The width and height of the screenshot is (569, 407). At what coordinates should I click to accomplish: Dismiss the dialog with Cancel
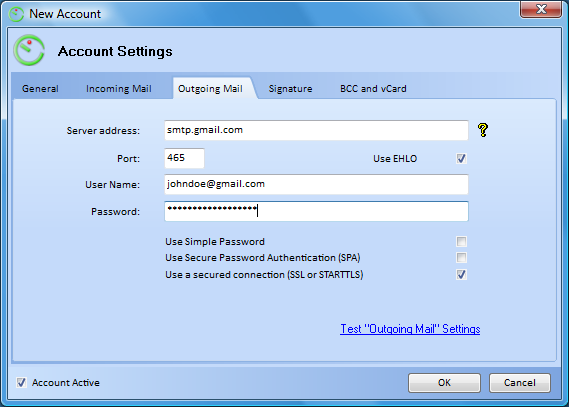click(x=520, y=383)
